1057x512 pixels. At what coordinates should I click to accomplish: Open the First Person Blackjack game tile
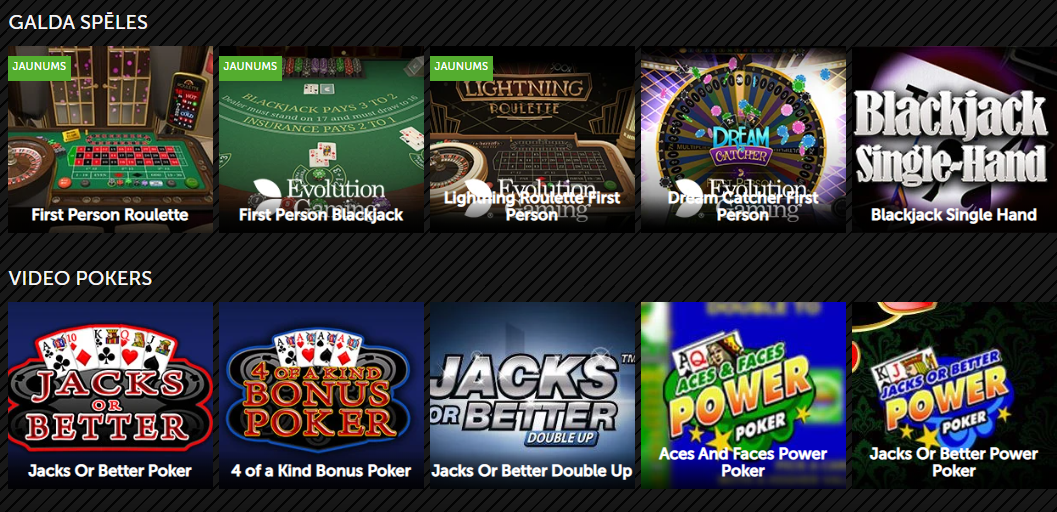tap(322, 139)
